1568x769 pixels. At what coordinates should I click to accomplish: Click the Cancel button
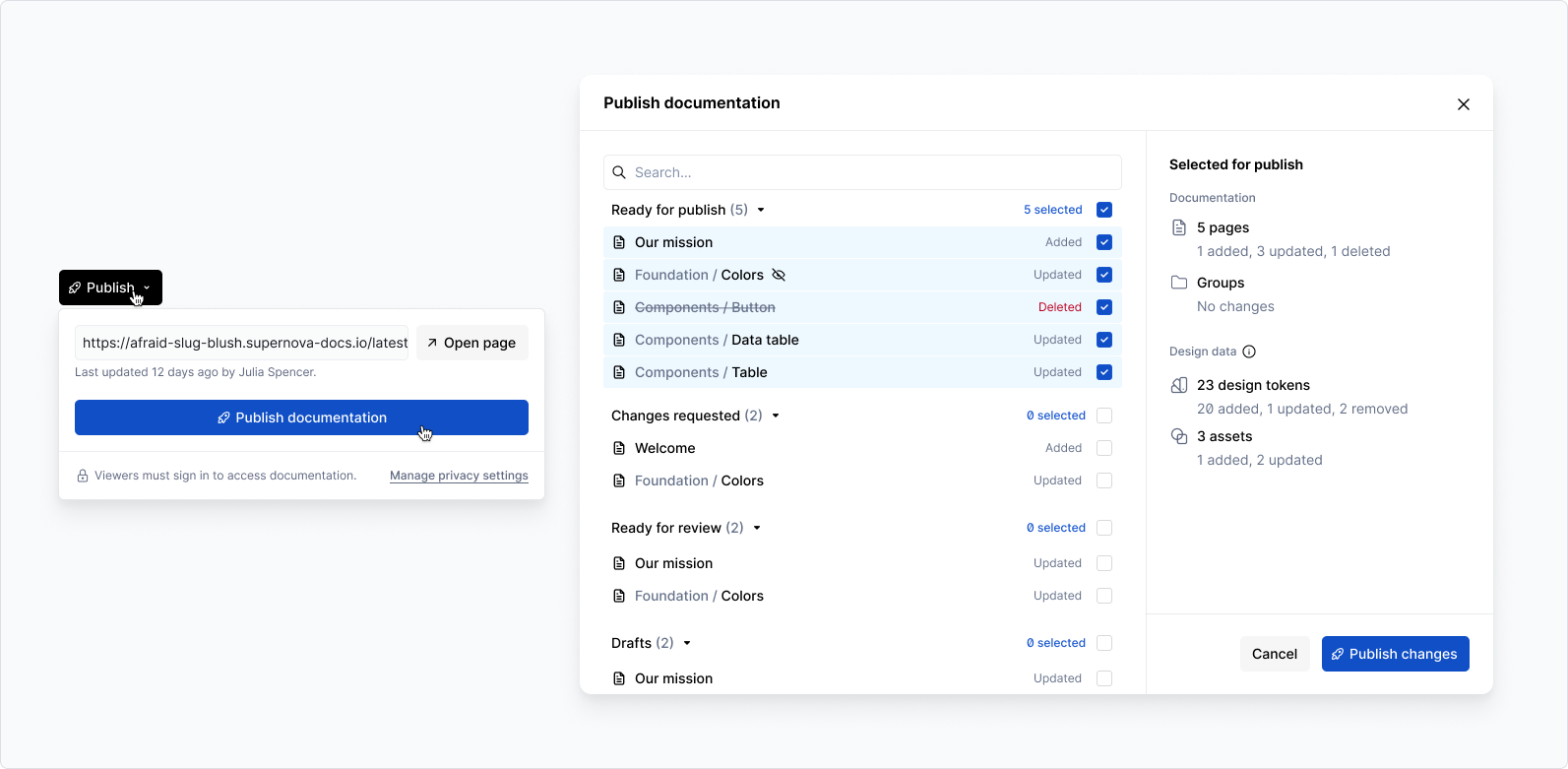coord(1275,654)
